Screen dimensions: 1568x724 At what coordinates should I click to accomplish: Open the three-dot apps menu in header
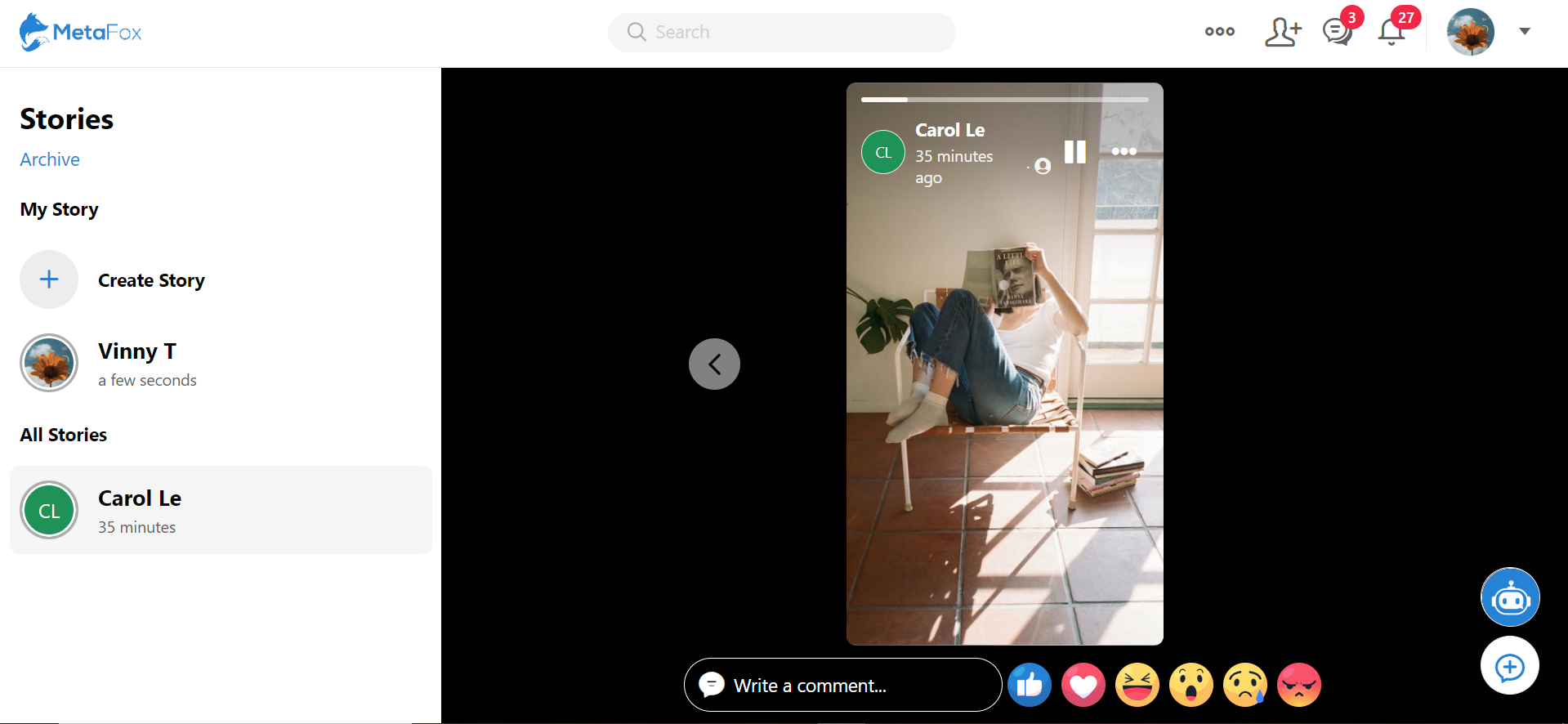(1219, 32)
